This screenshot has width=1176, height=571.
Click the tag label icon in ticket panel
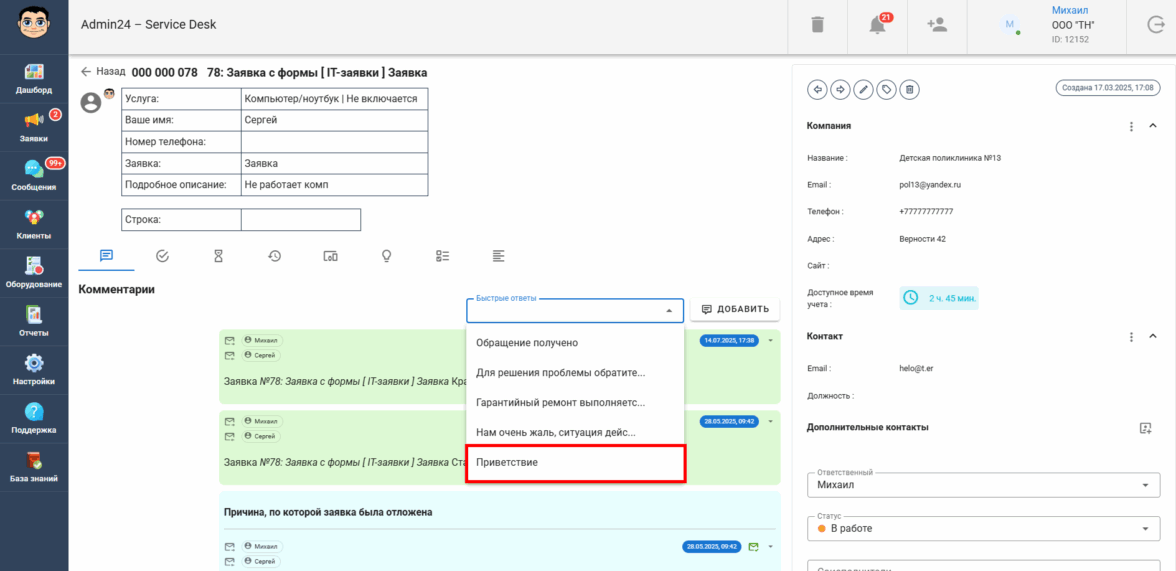coord(886,90)
